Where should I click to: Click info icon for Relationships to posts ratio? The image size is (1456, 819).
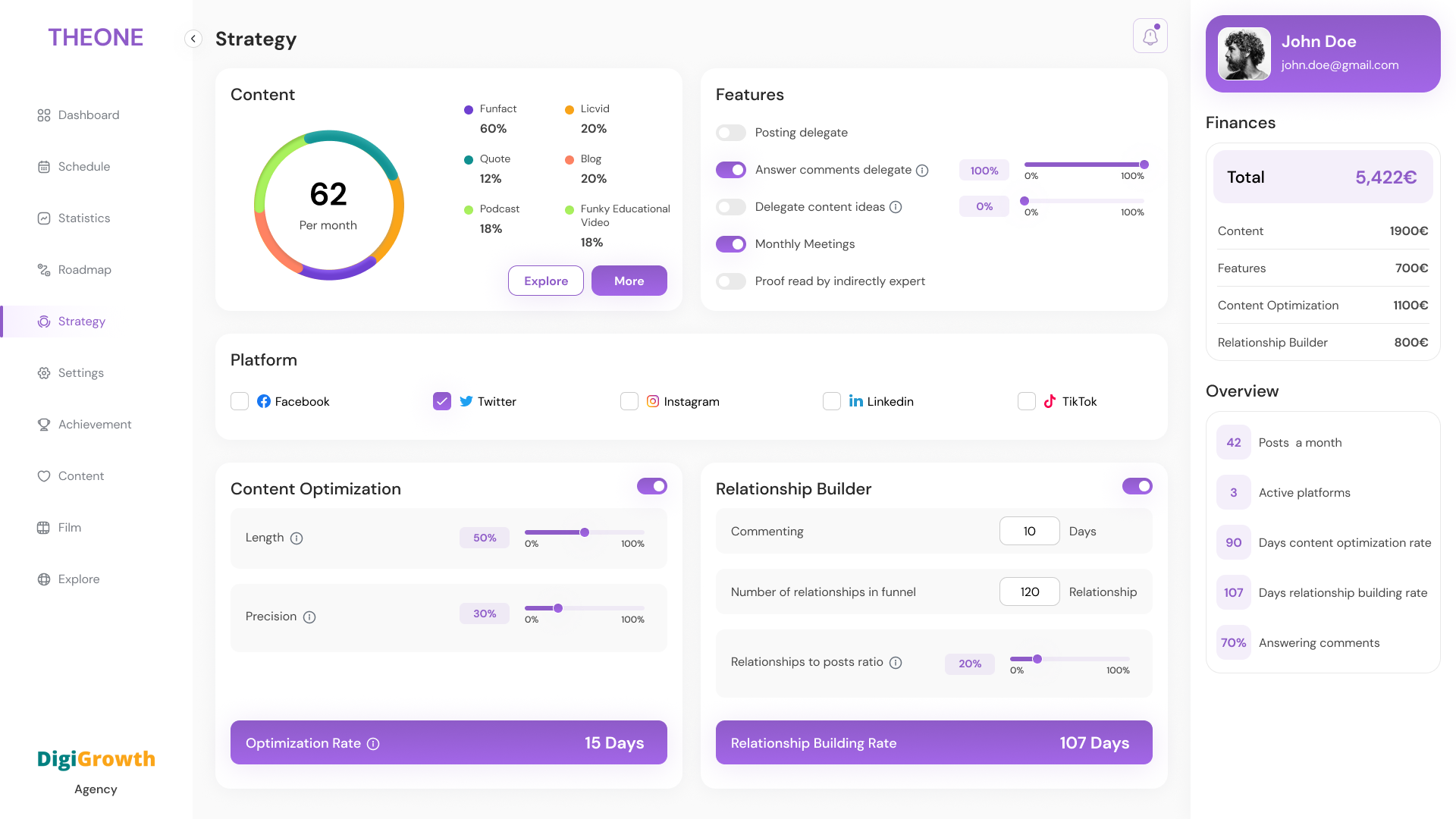(896, 663)
